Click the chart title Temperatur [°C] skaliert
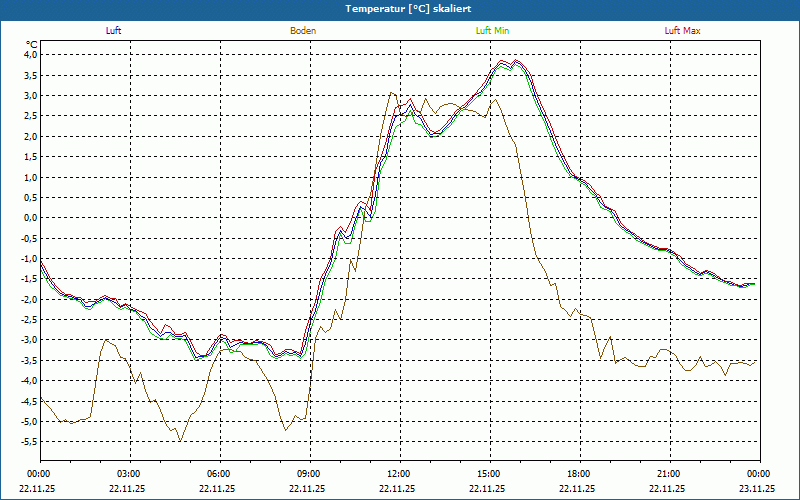800x500 pixels. [400, 8]
